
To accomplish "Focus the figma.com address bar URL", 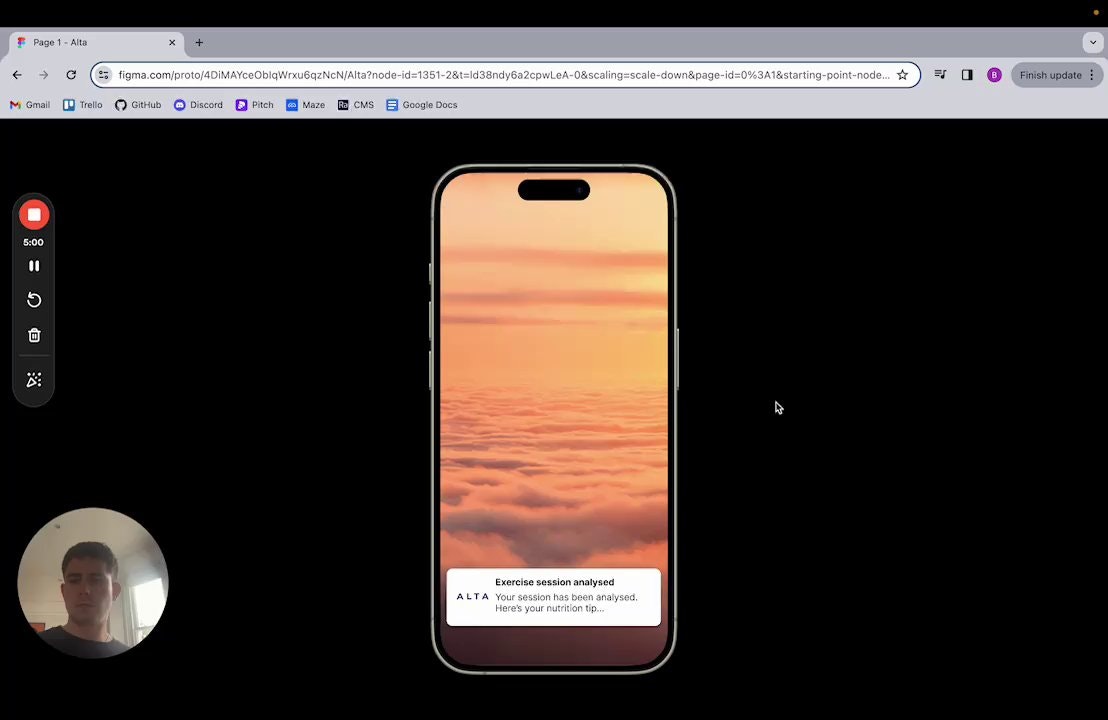I will pos(504,75).
